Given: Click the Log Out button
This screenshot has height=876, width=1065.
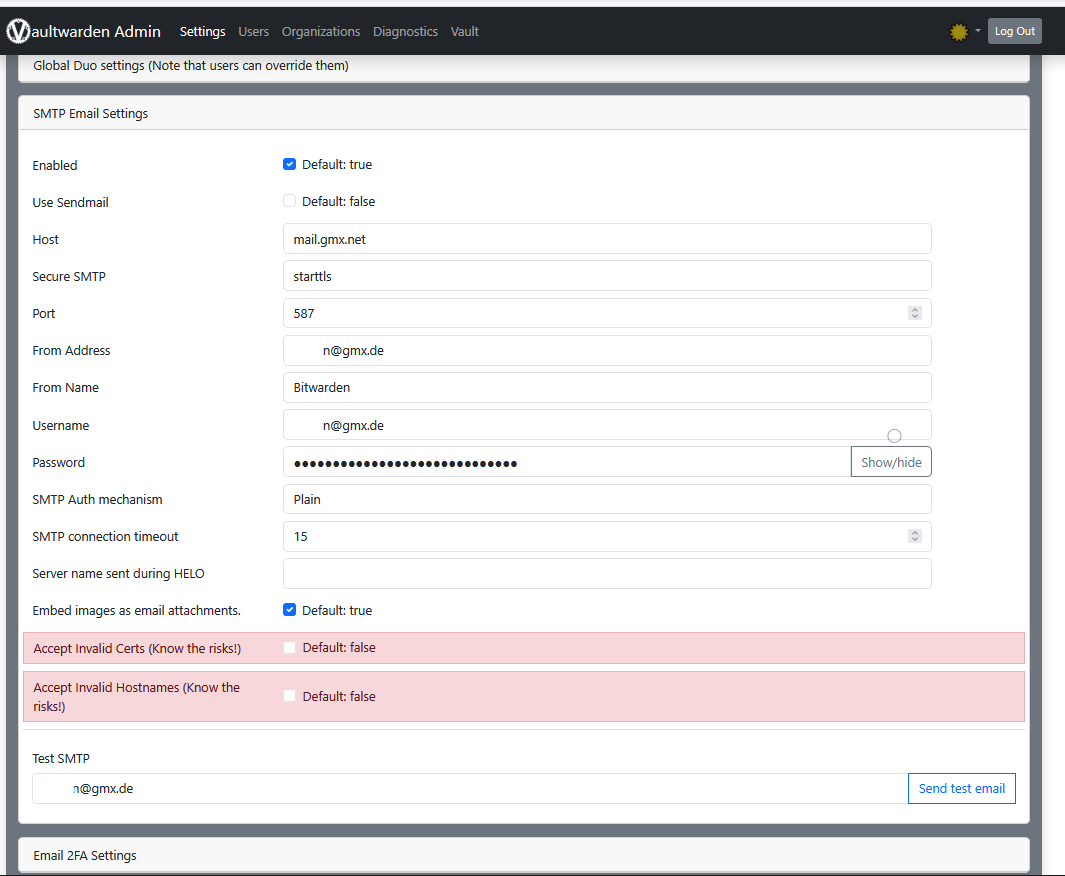Looking at the screenshot, I should tap(1015, 31).
